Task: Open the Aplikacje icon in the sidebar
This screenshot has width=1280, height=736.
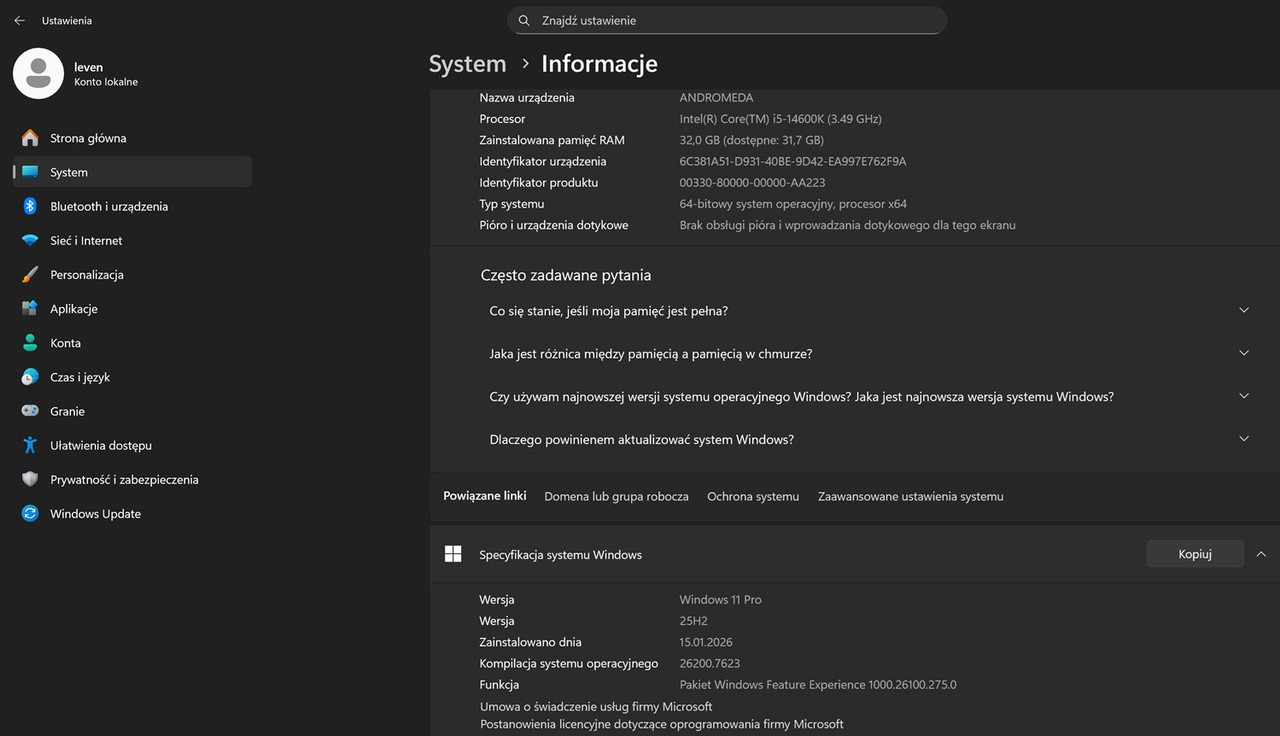Action: [30, 309]
